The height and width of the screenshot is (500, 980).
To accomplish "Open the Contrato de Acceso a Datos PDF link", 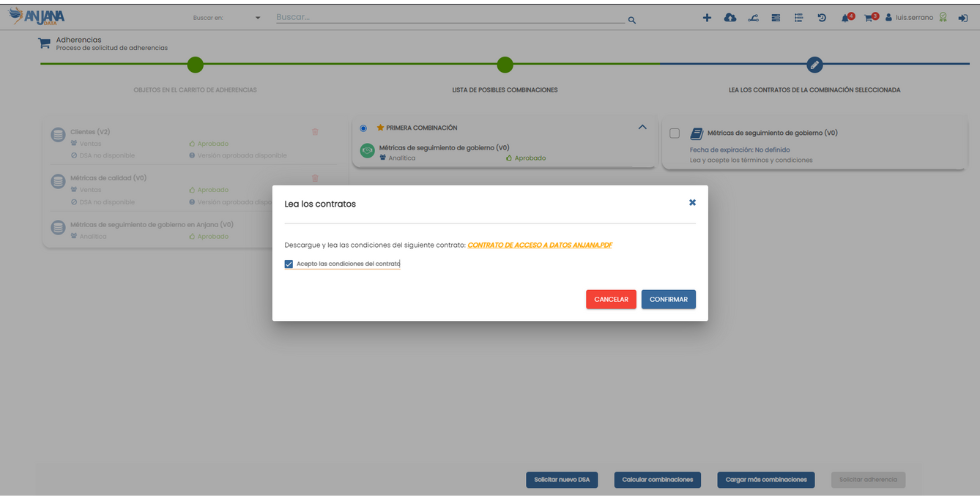I will pyautogui.click(x=539, y=245).
